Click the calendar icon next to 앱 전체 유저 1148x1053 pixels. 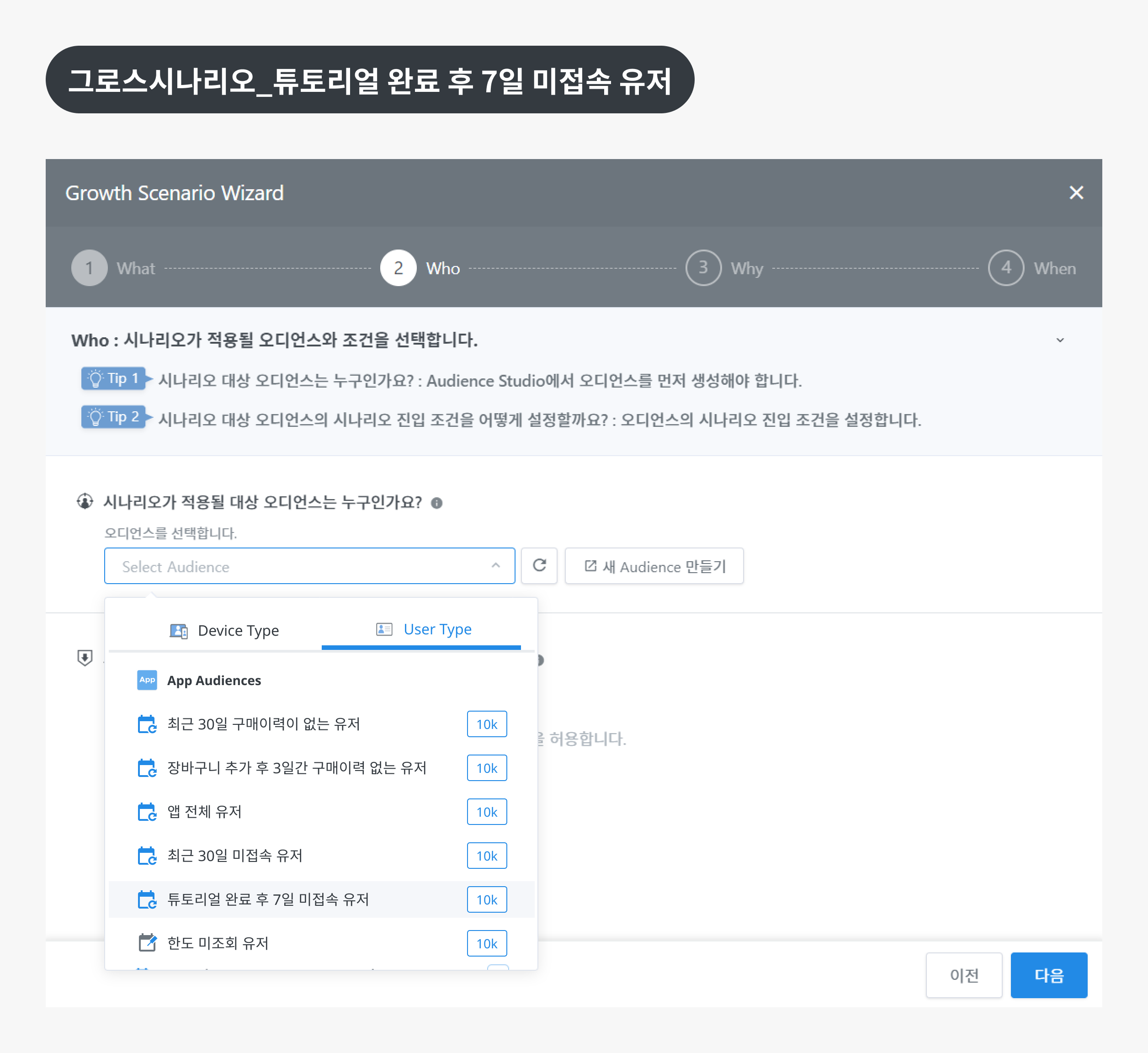(147, 811)
